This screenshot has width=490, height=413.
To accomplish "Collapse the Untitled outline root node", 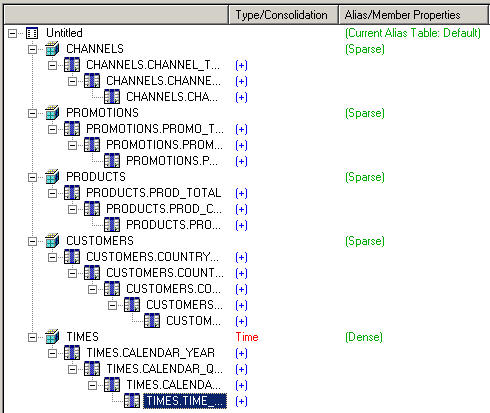I will click(x=12, y=33).
